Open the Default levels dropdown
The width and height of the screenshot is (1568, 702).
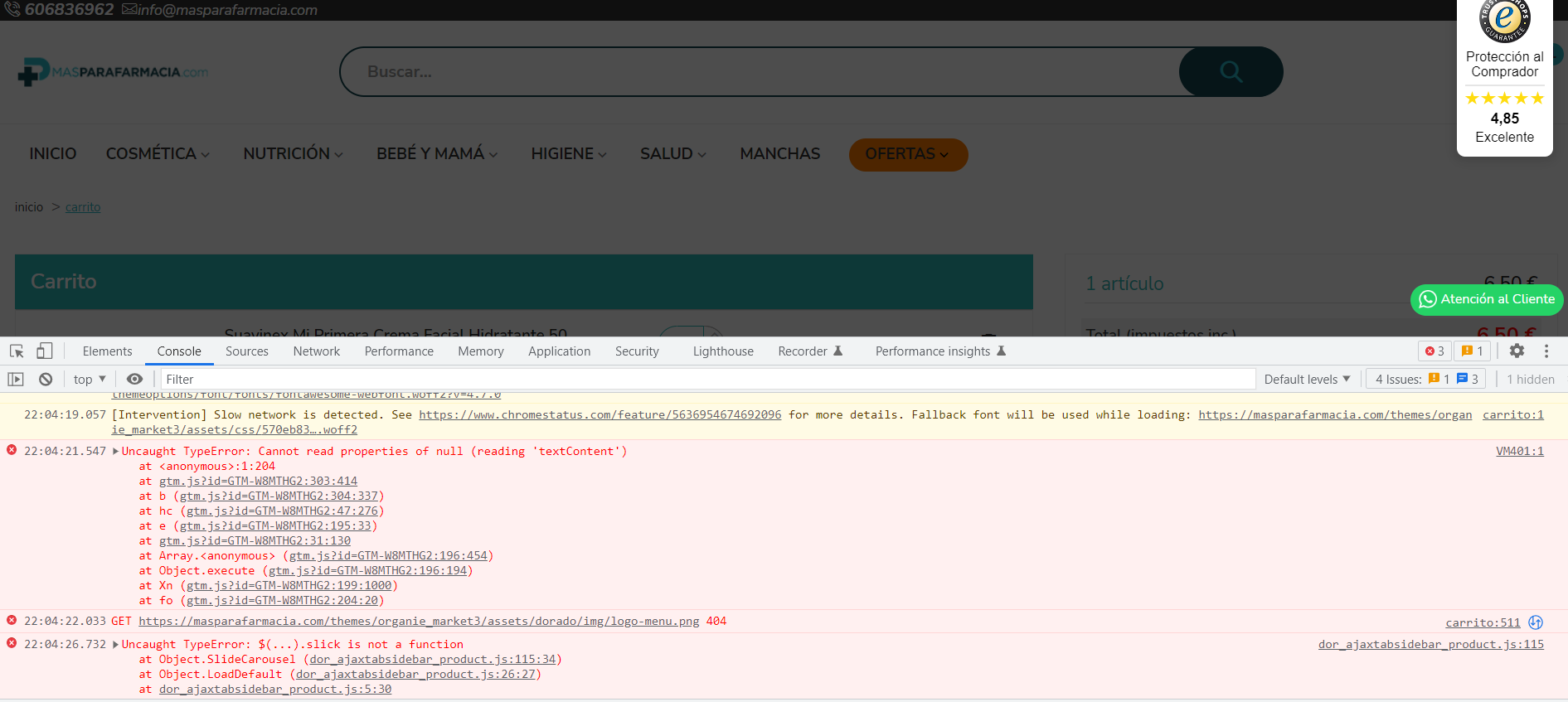1307,380
